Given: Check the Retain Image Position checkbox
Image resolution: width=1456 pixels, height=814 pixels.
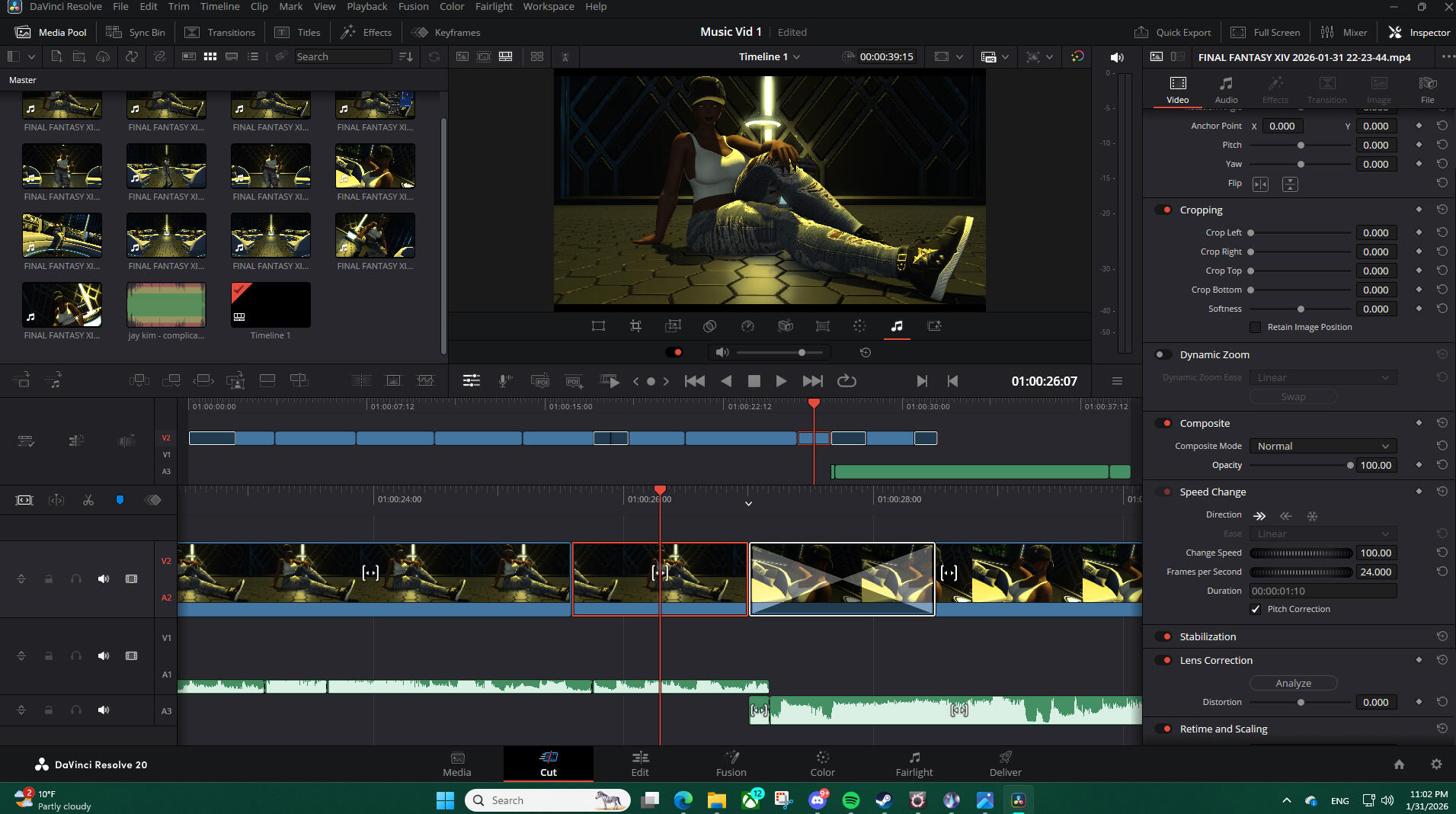Looking at the screenshot, I should [x=1255, y=327].
